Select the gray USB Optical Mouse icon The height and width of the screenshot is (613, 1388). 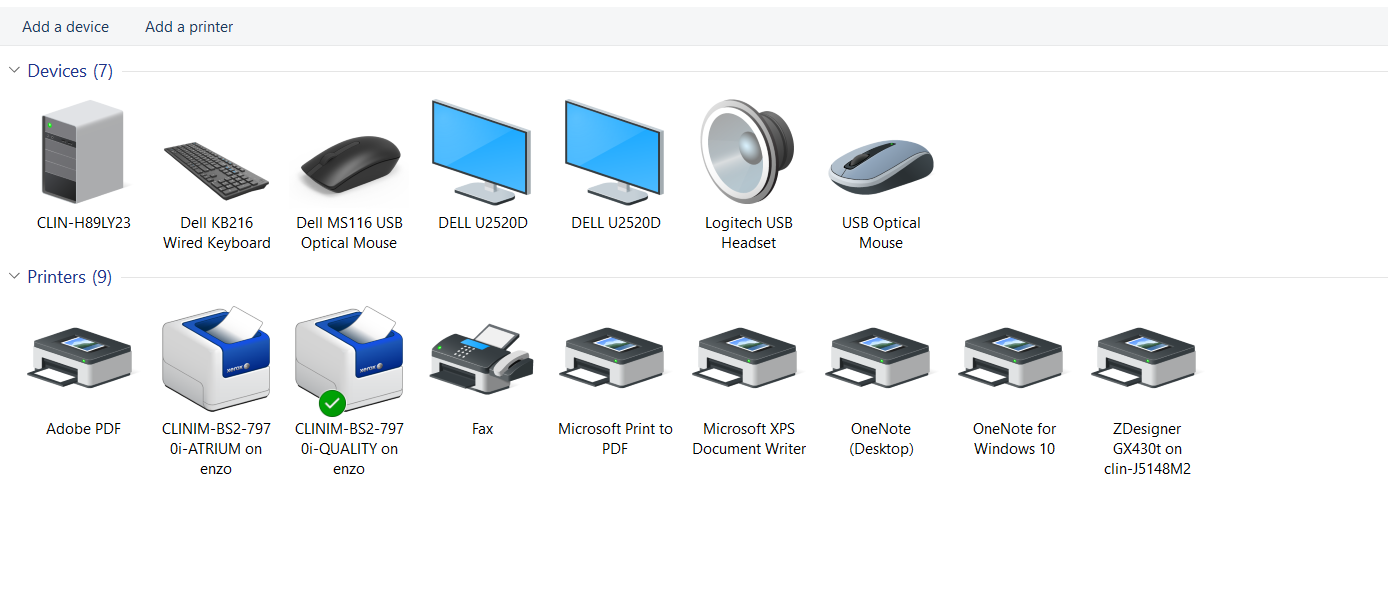click(881, 168)
